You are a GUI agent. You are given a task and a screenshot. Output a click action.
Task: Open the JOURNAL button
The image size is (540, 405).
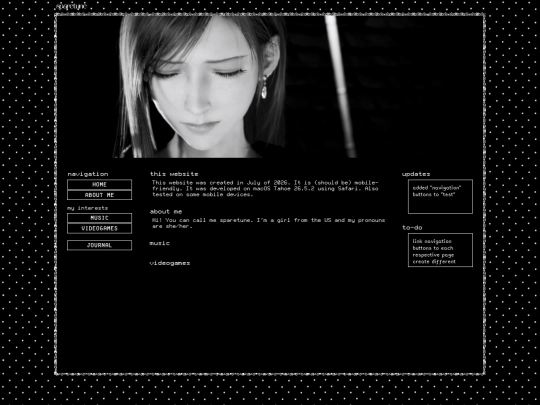[99, 245]
